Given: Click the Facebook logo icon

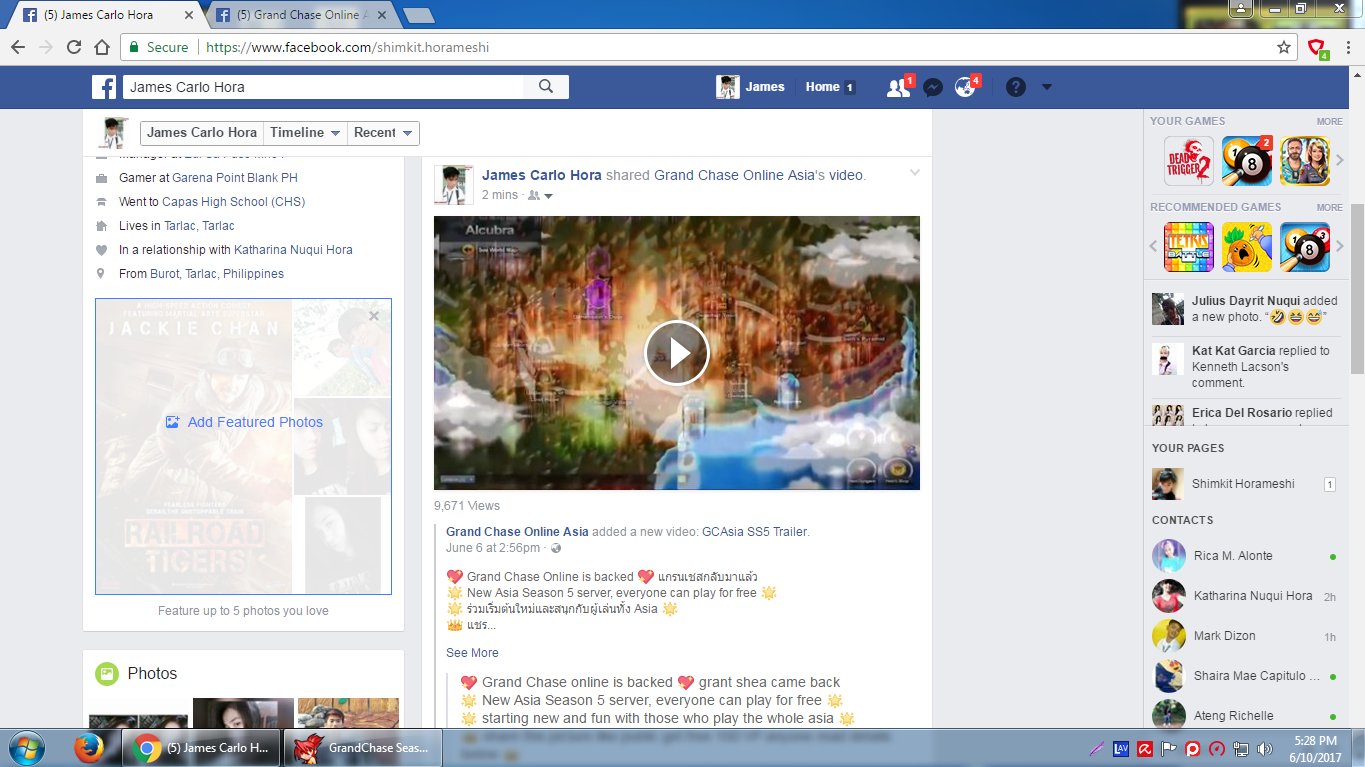Looking at the screenshot, I should click(x=104, y=87).
